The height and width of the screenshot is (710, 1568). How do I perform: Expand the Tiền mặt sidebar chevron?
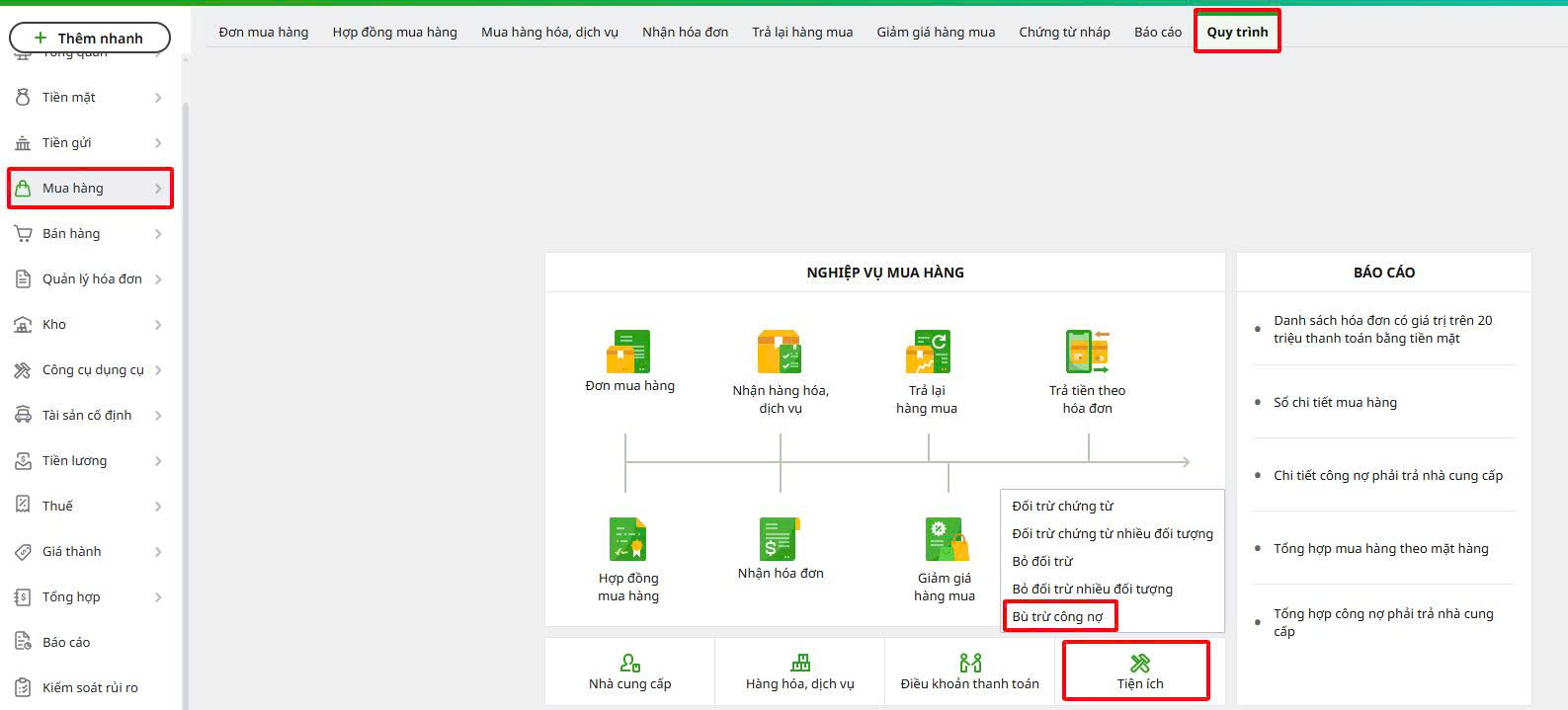[158, 98]
